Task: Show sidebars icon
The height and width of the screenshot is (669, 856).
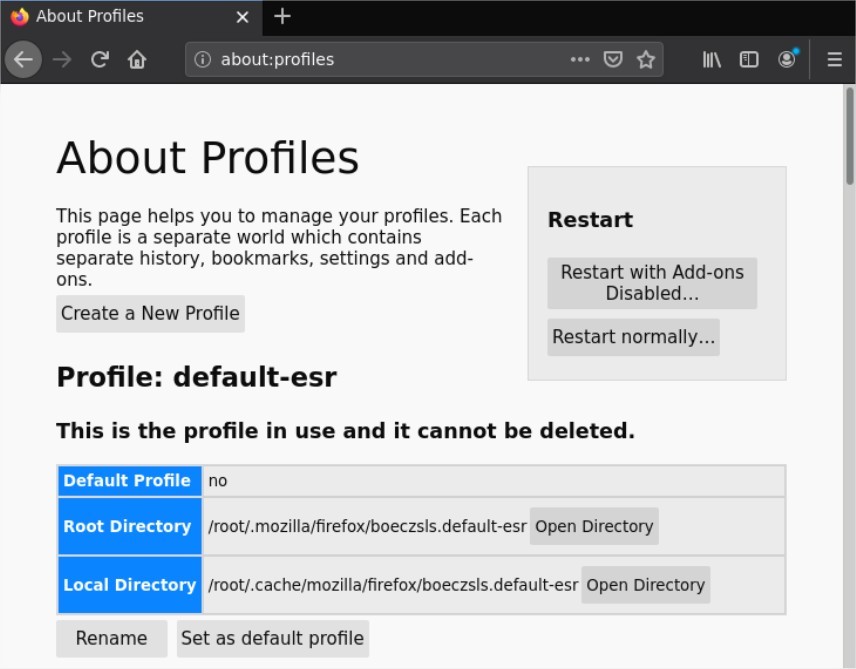Action: click(749, 59)
